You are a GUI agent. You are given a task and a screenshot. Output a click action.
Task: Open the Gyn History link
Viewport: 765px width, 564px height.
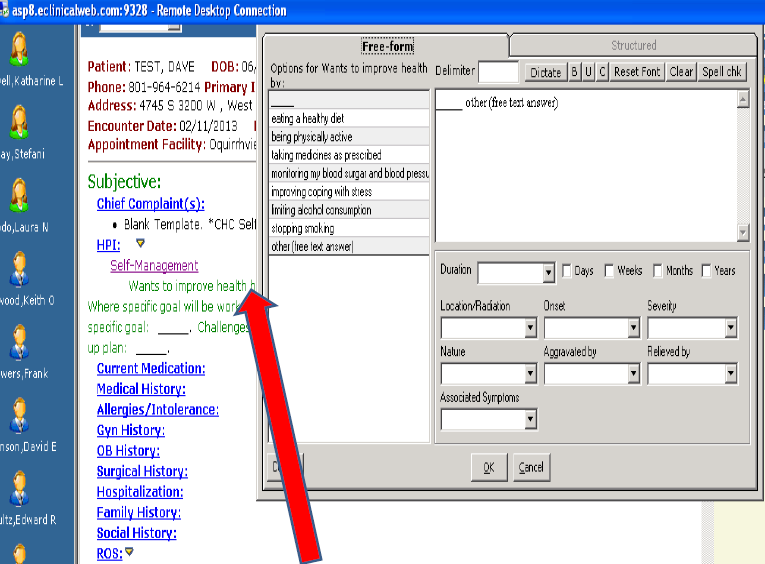click(131, 430)
